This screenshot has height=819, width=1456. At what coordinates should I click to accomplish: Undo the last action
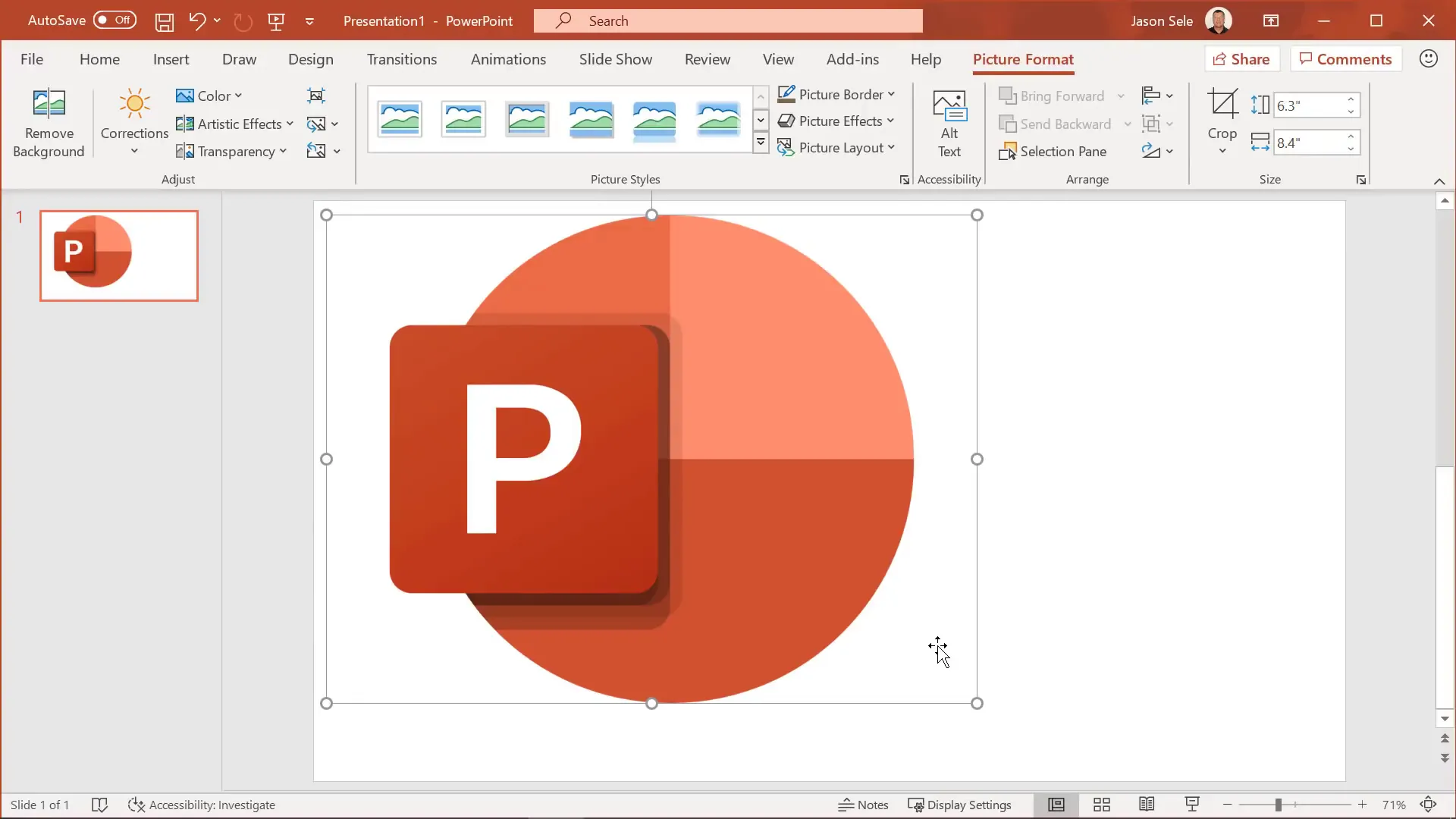197,21
